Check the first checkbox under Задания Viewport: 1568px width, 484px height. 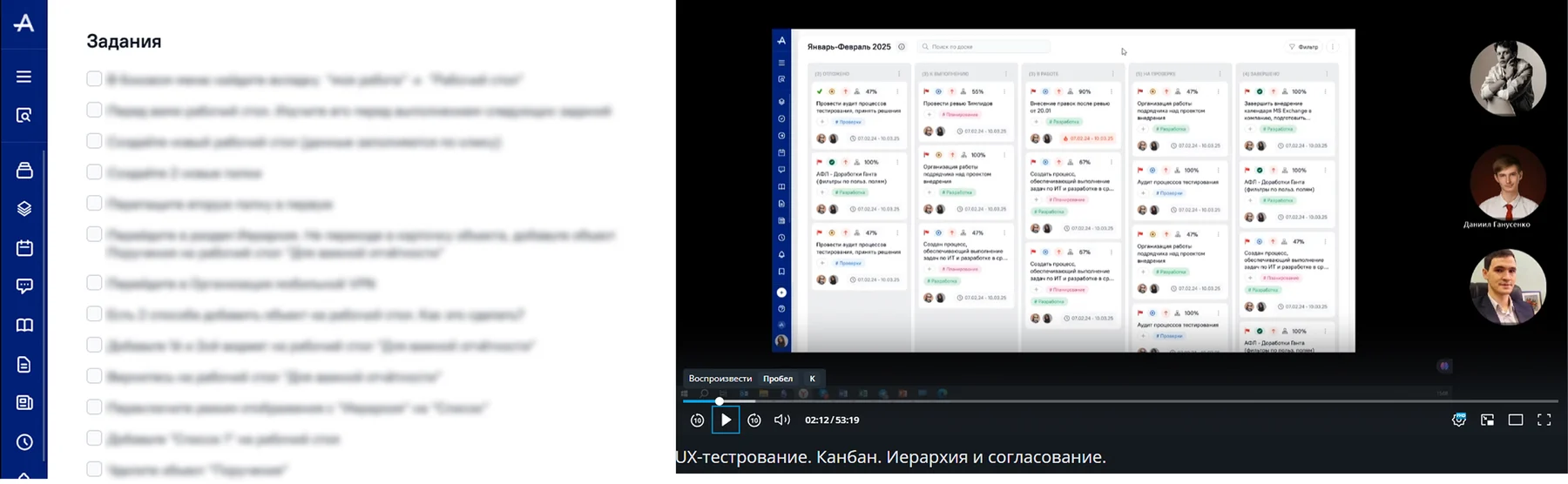[x=94, y=79]
